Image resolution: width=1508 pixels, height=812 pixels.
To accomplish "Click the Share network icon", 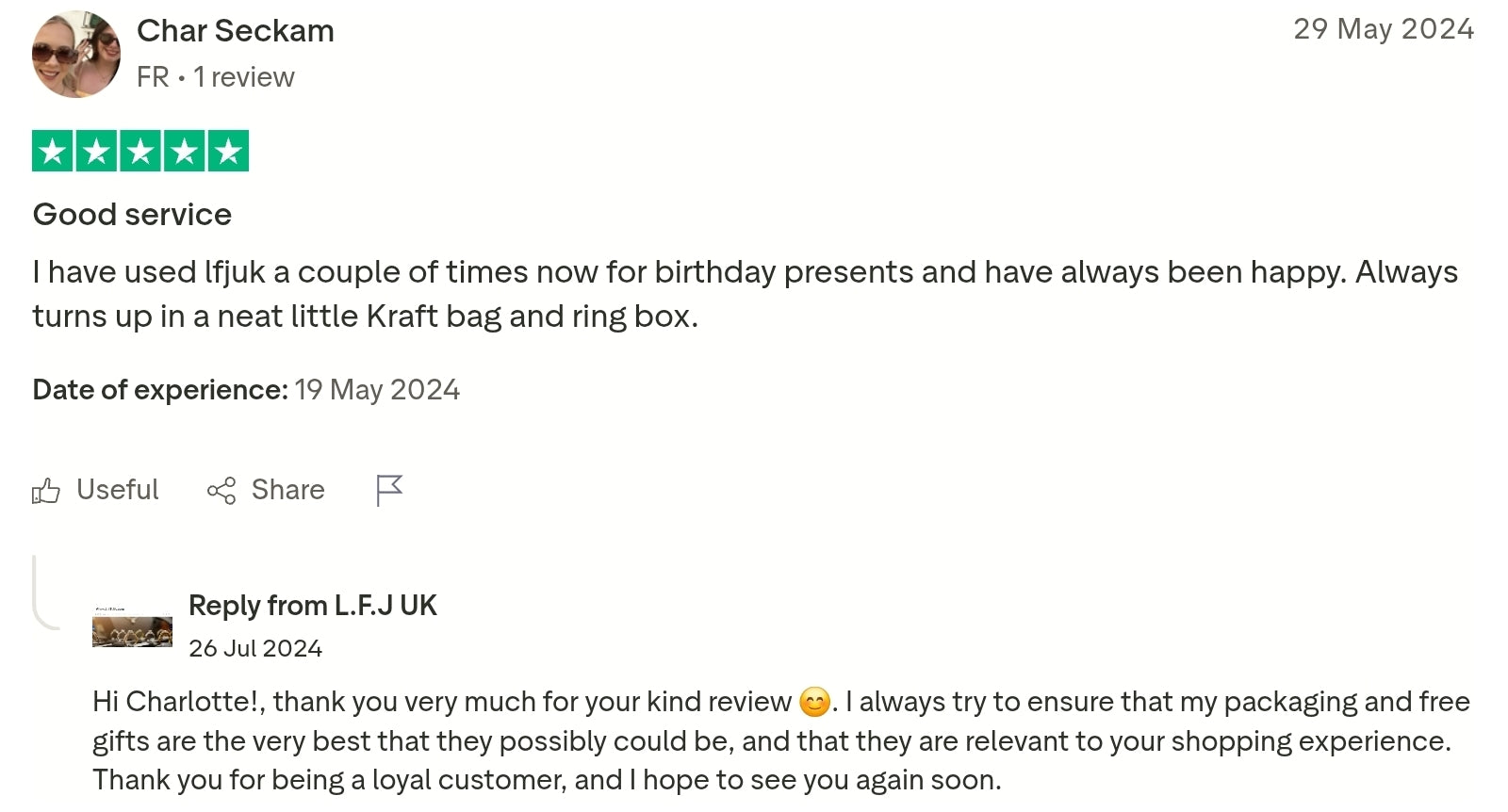I will point(221,491).
